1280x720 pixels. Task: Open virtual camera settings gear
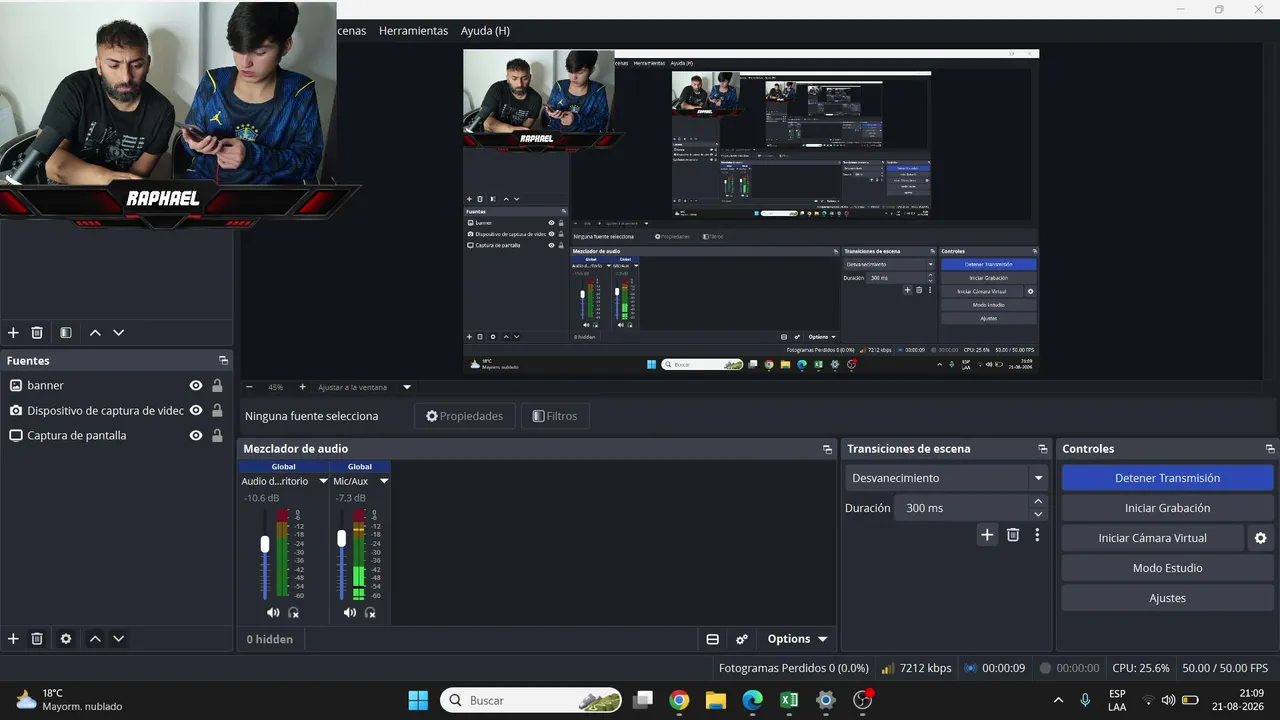click(x=1260, y=538)
